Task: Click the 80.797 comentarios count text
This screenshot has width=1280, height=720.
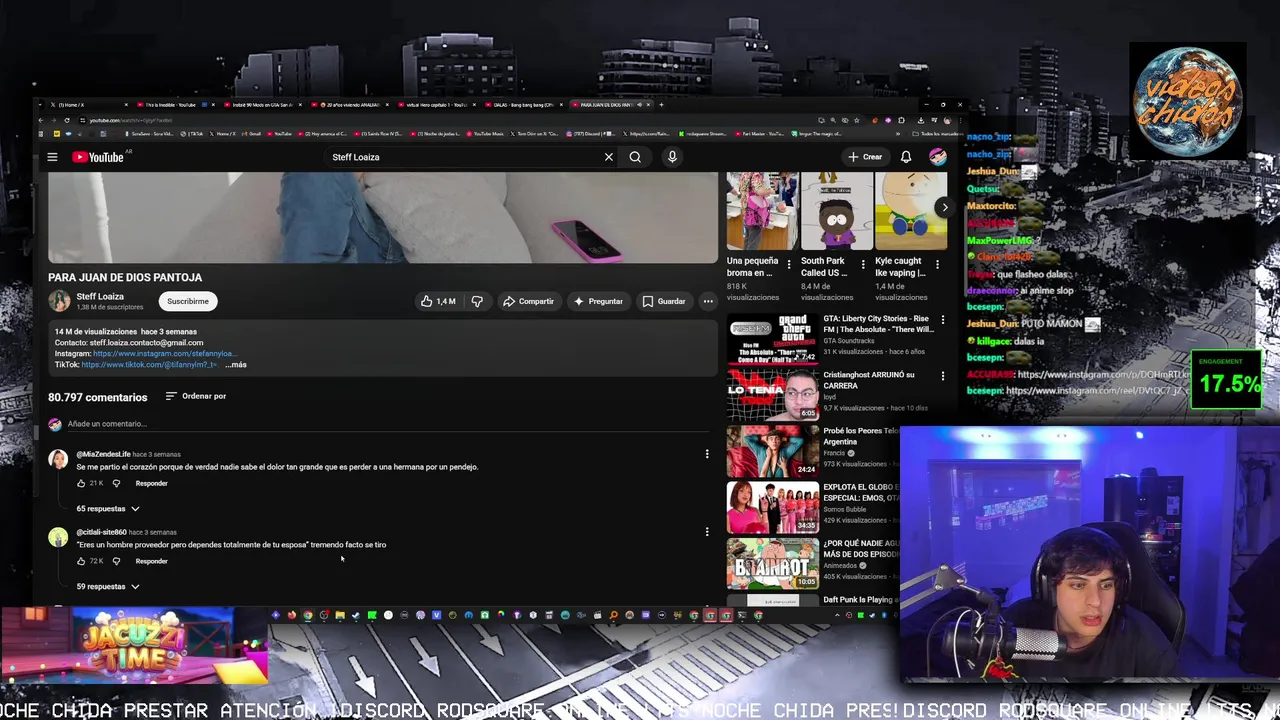Action: tap(98, 397)
